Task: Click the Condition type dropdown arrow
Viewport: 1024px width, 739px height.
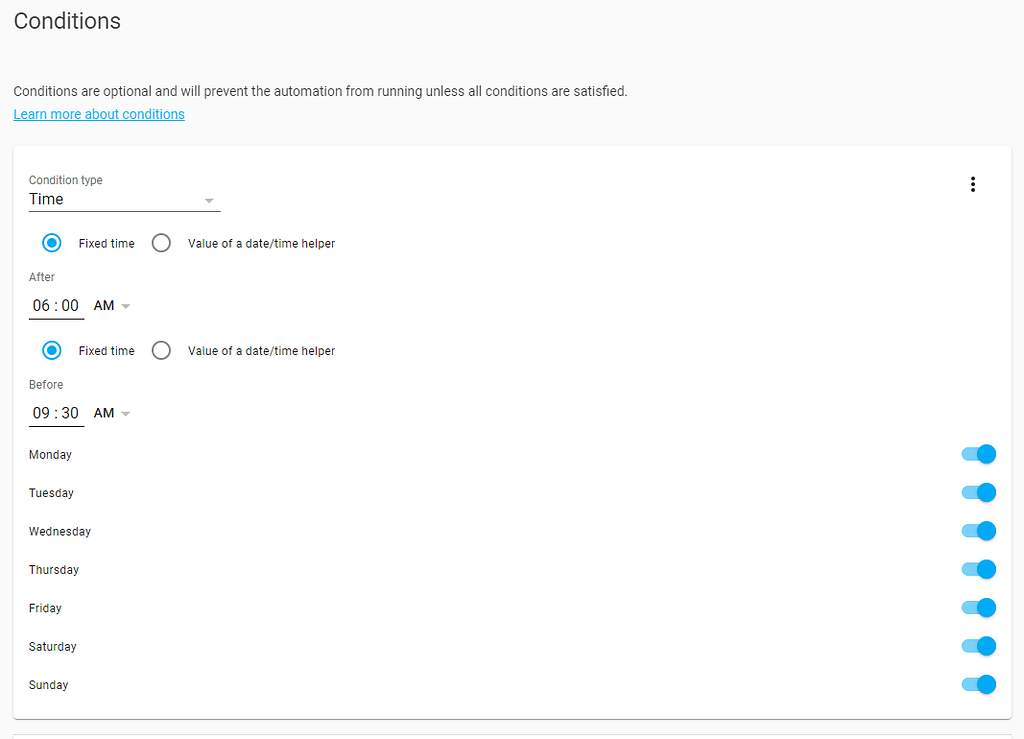Action: (x=209, y=200)
